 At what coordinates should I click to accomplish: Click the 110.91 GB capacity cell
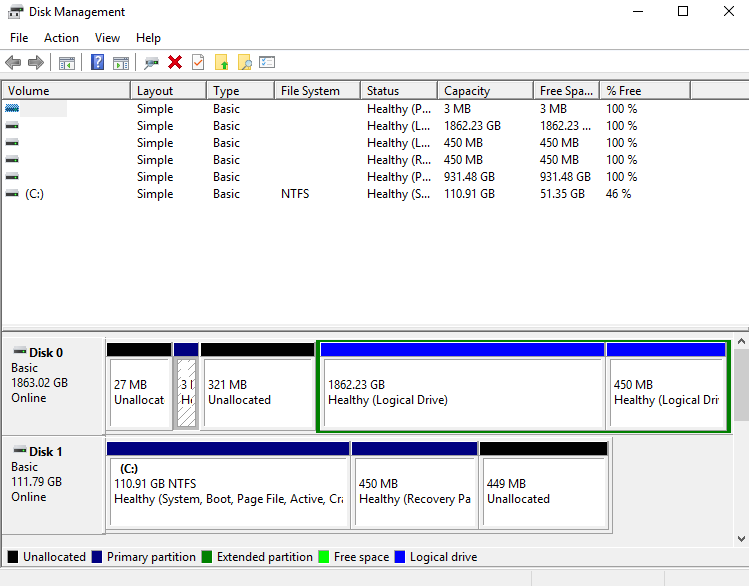coord(469,194)
